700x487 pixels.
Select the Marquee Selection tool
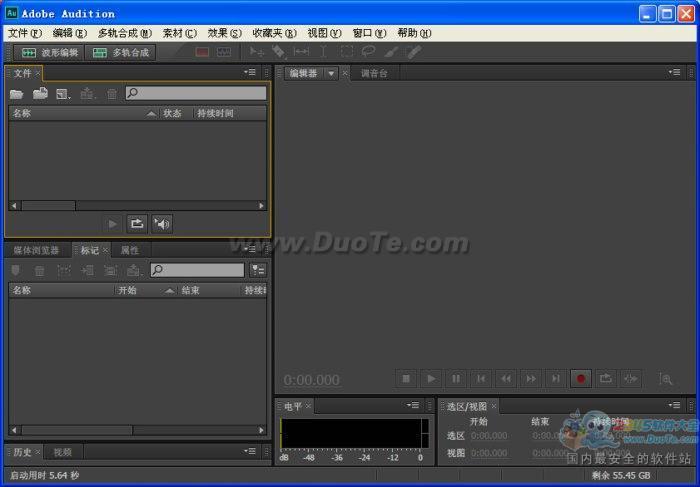pos(346,52)
